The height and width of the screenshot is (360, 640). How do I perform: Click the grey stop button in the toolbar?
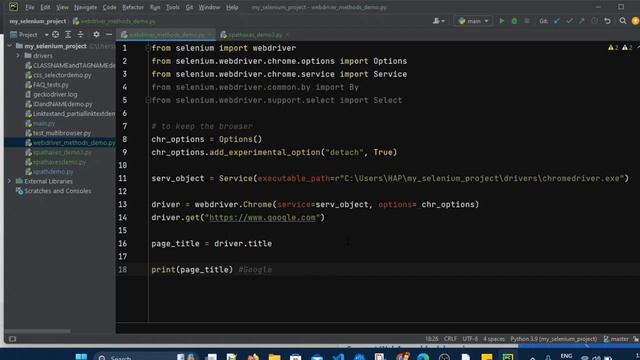pos(527,21)
